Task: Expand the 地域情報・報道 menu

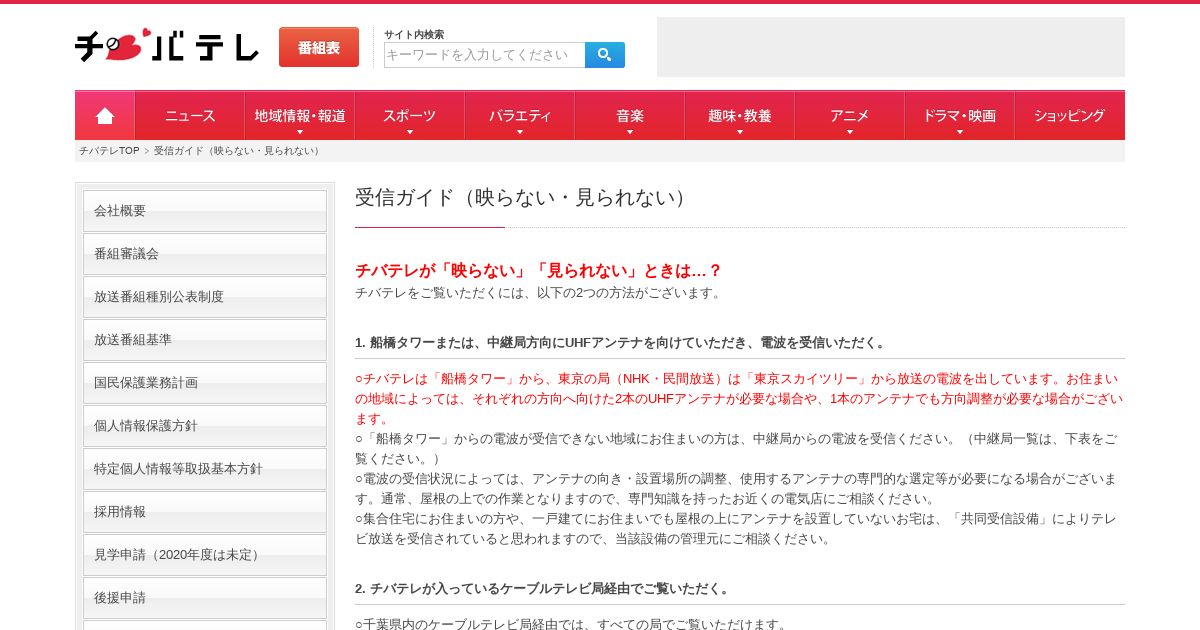Action: click(x=300, y=116)
